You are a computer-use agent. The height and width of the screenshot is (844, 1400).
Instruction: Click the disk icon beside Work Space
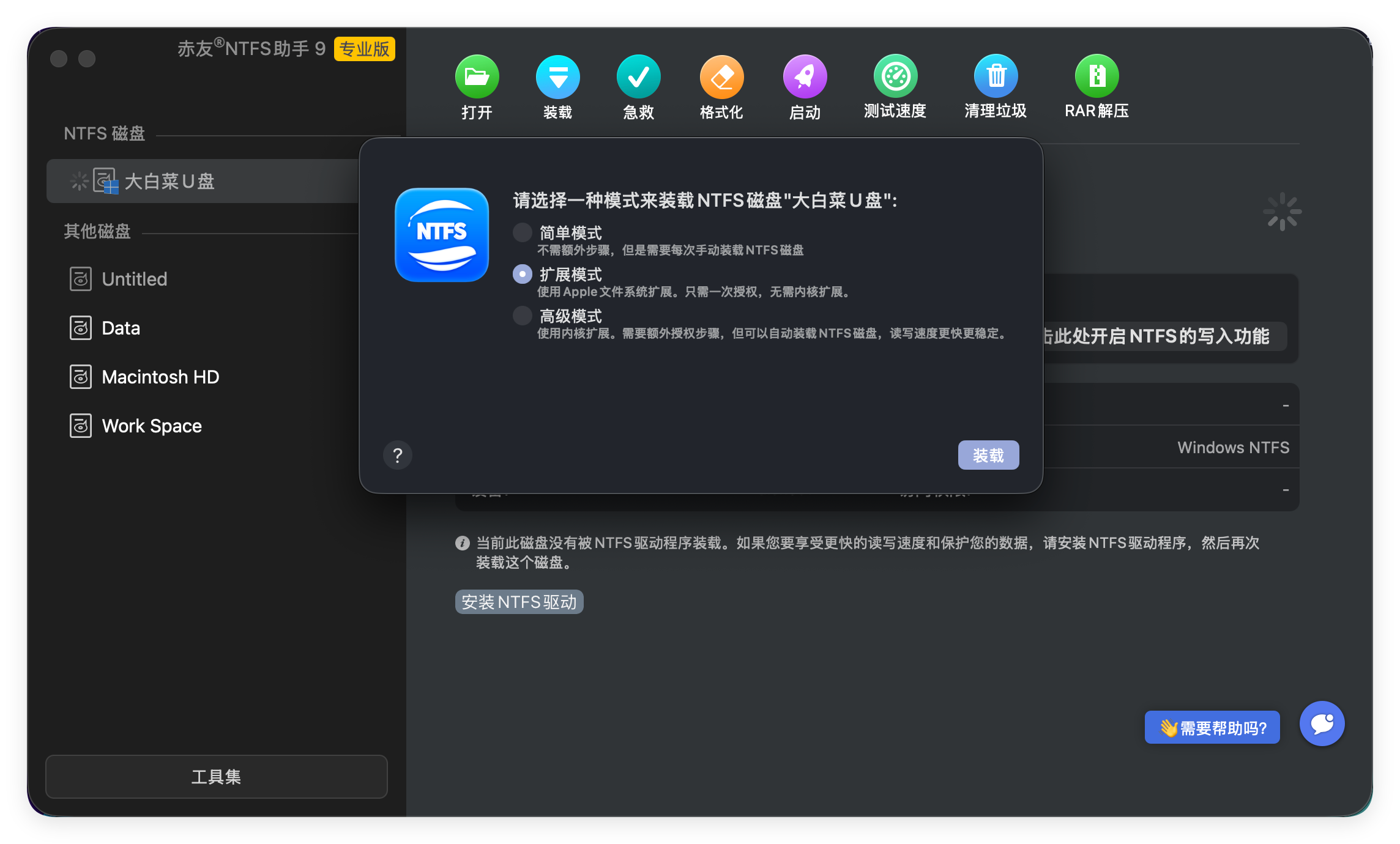tap(81, 426)
